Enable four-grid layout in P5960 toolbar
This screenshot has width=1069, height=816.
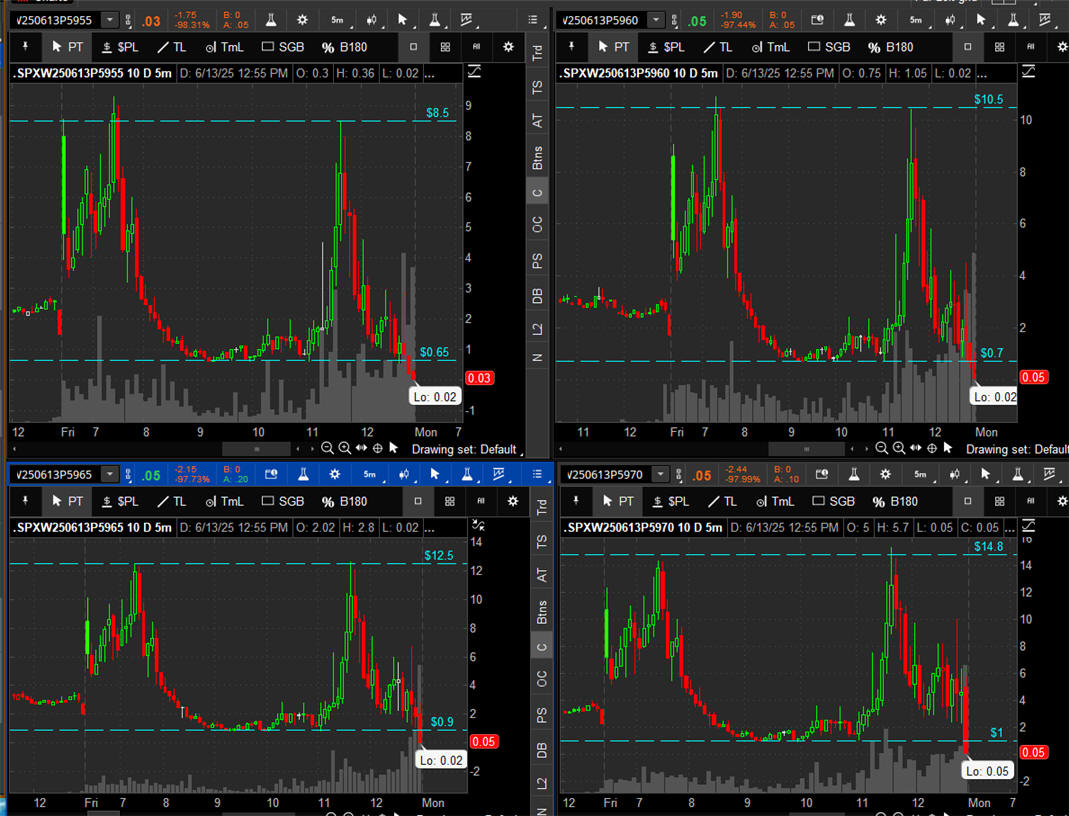999,47
